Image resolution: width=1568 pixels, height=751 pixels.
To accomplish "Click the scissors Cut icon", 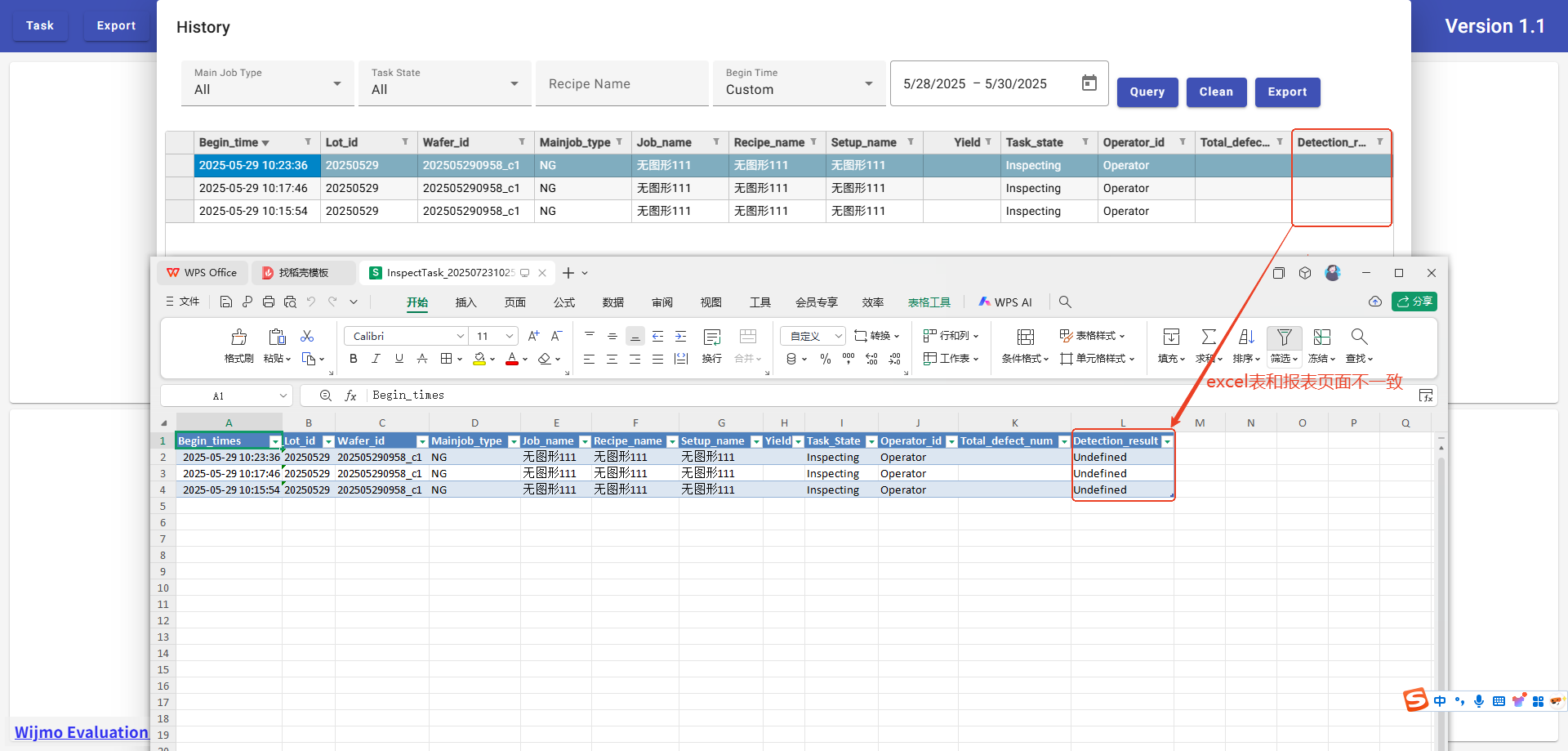I will pyautogui.click(x=307, y=336).
